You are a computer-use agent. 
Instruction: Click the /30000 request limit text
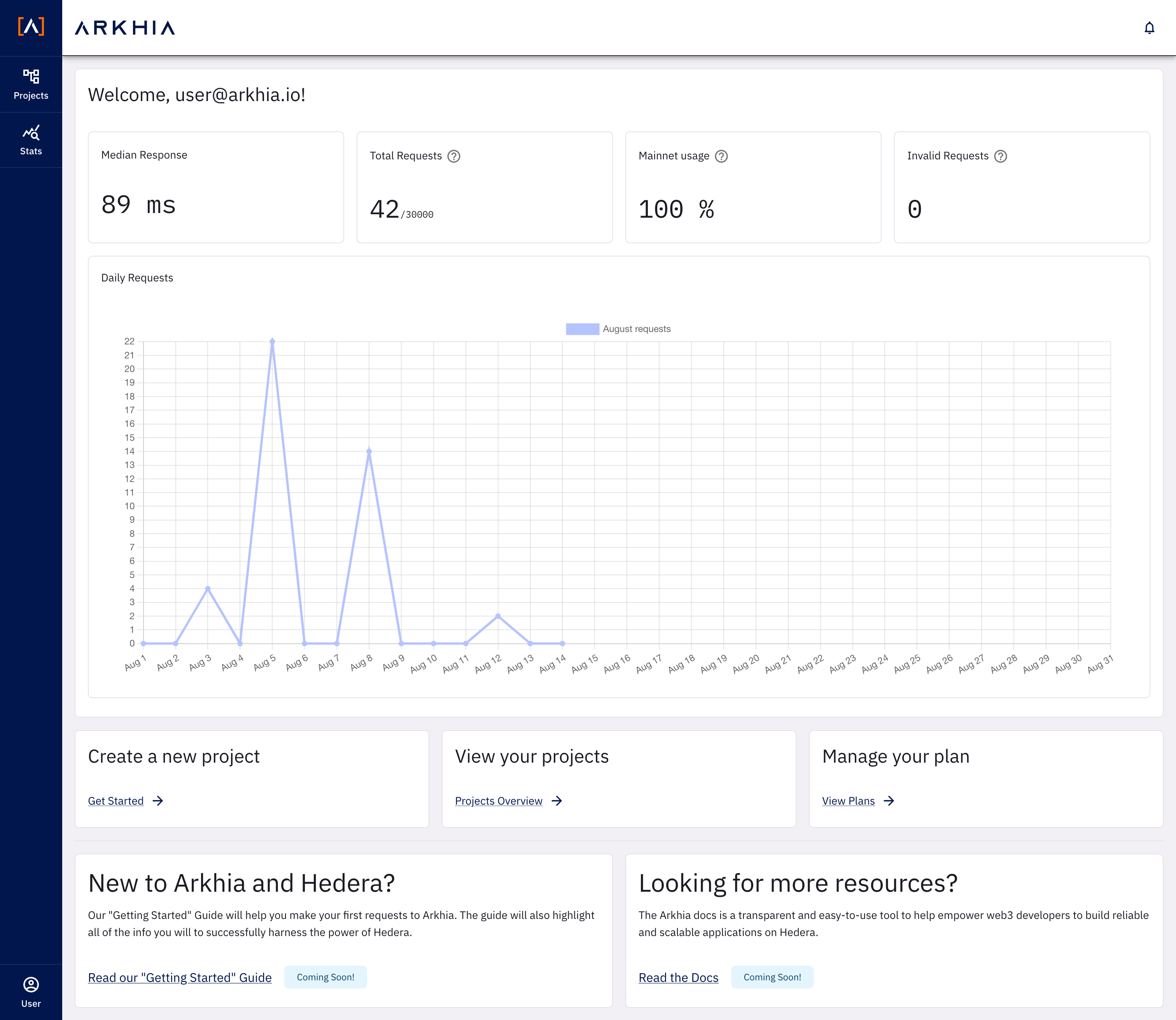tap(417, 215)
